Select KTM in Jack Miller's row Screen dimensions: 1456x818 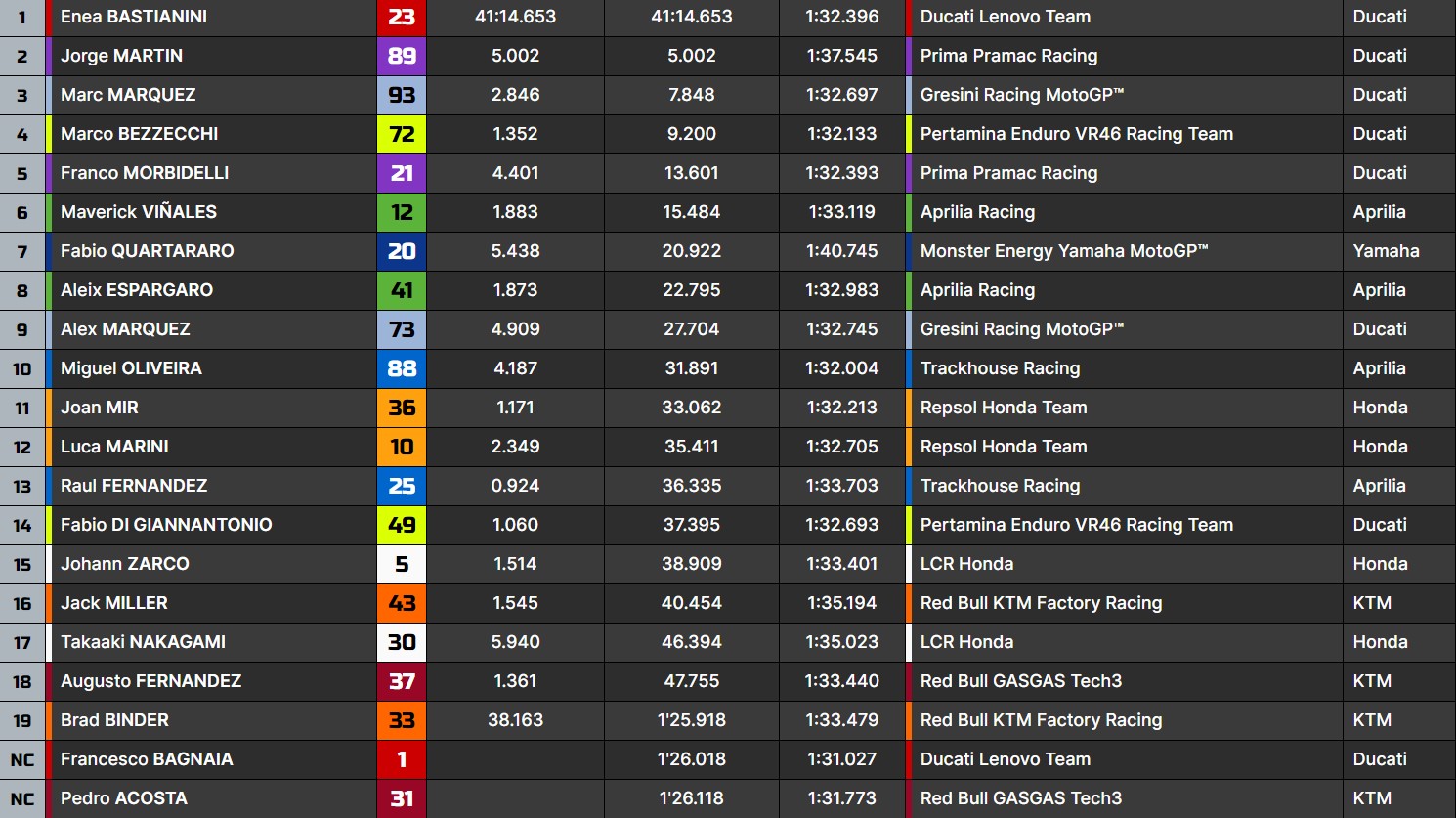[x=1372, y=603]
